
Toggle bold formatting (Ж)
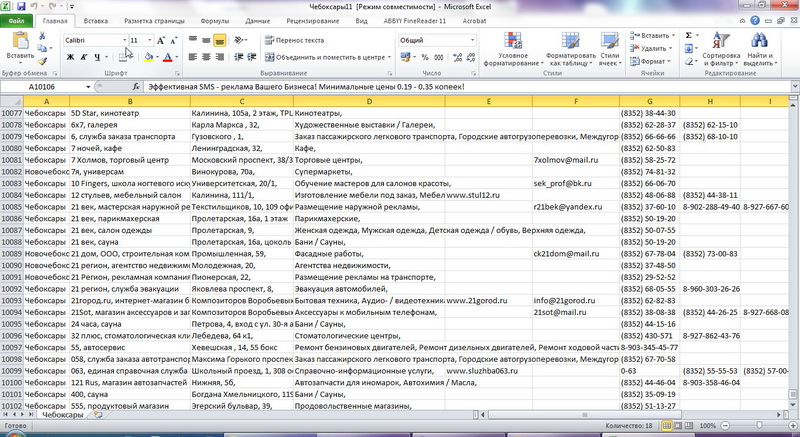point(70,57)
